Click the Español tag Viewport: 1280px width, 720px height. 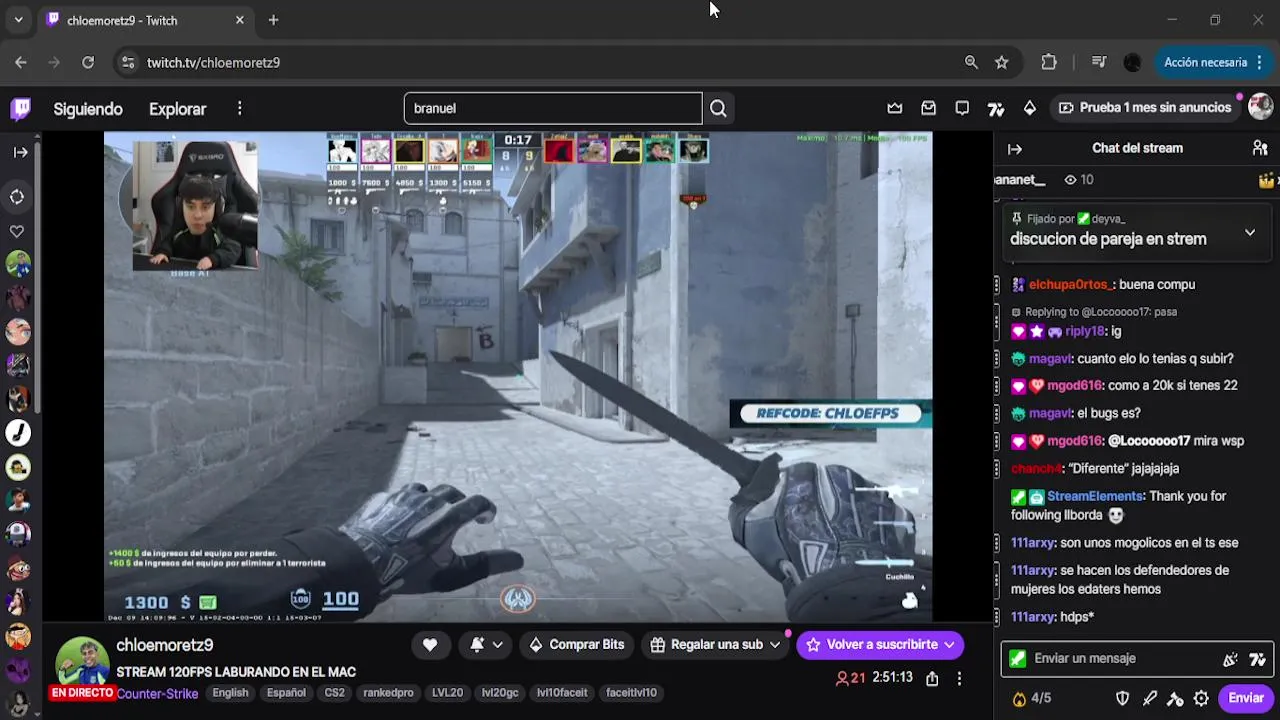click(286, 693)
